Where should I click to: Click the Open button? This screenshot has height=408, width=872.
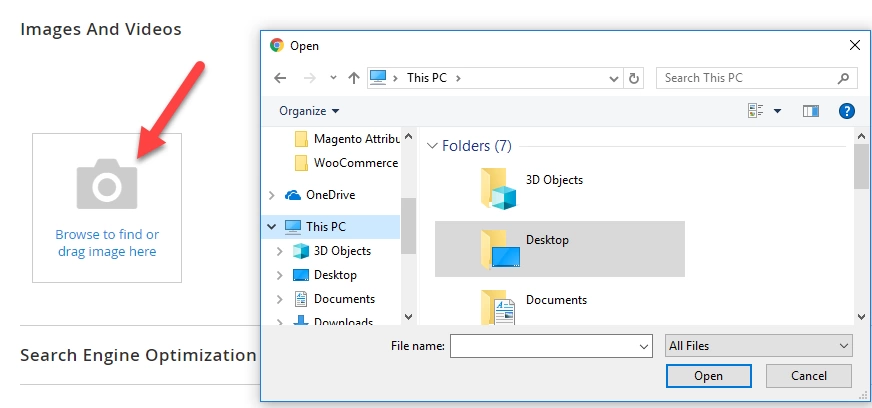coord(708,376)
